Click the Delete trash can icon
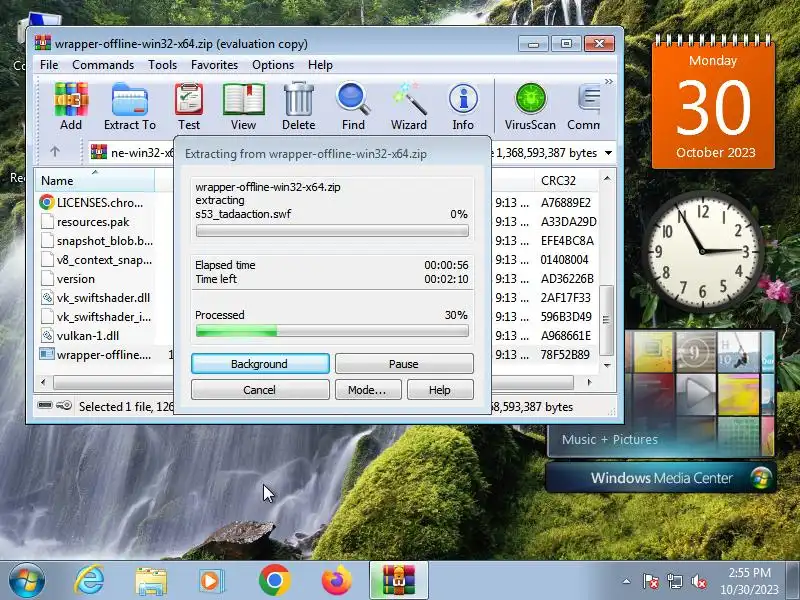Image resolution: width=800 pixels, height=600 pixels. point(298,106)
